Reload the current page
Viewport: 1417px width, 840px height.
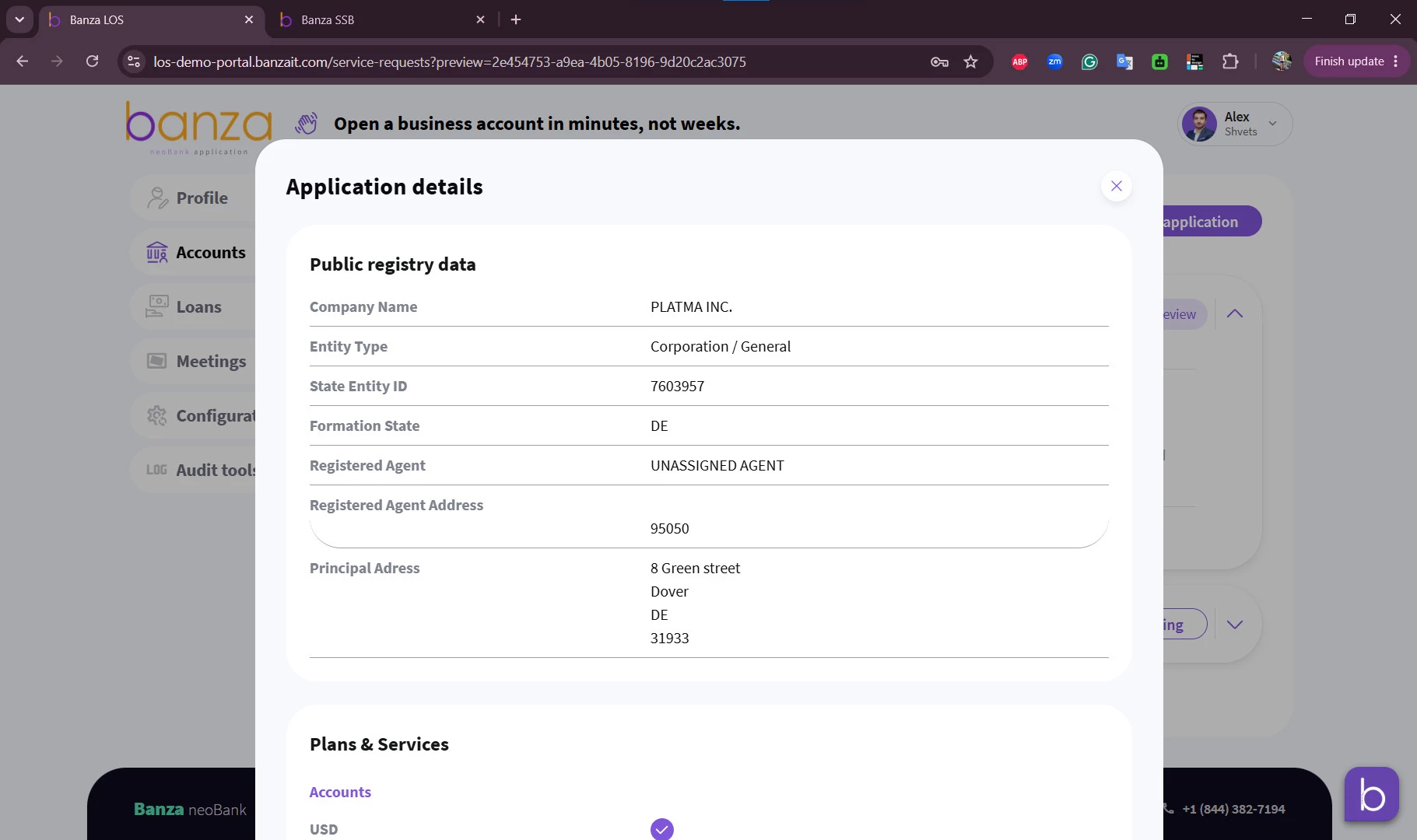[92, 61]
